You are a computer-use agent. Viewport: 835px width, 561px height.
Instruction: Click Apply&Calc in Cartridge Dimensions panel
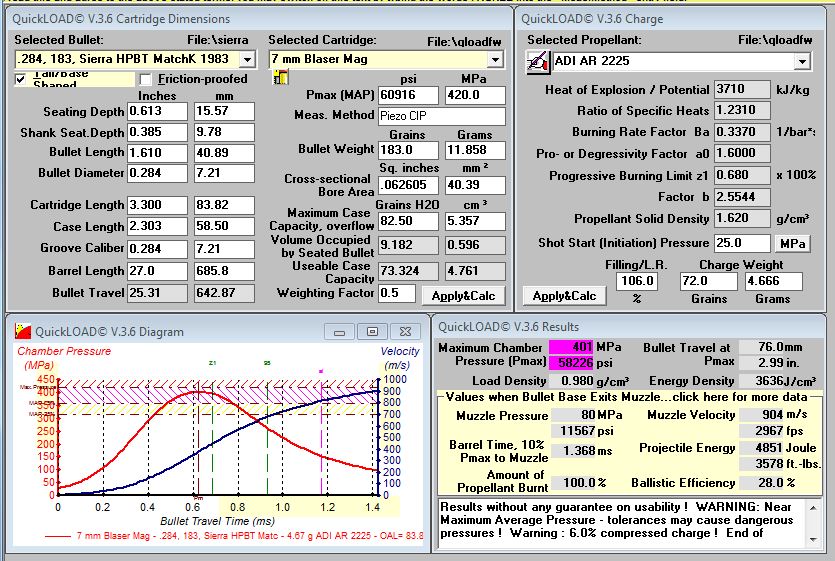[x=463, y=296]
